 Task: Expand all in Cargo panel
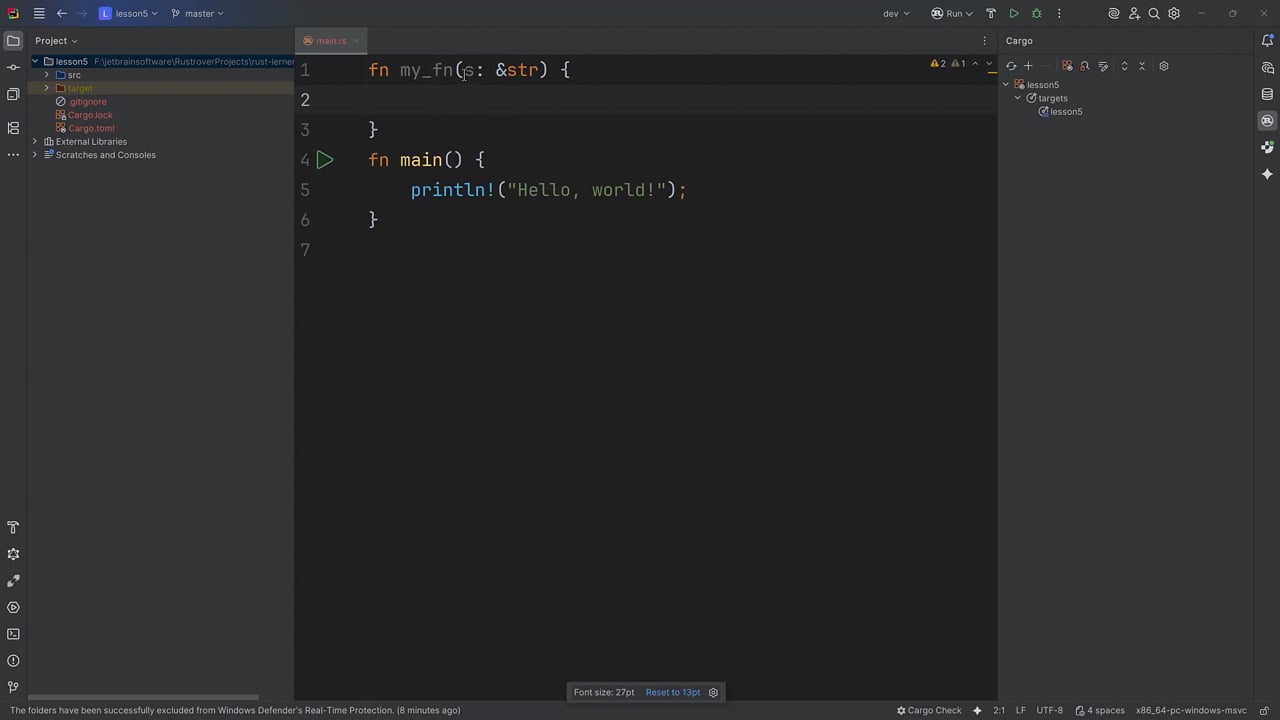(x=1124, y=66)
